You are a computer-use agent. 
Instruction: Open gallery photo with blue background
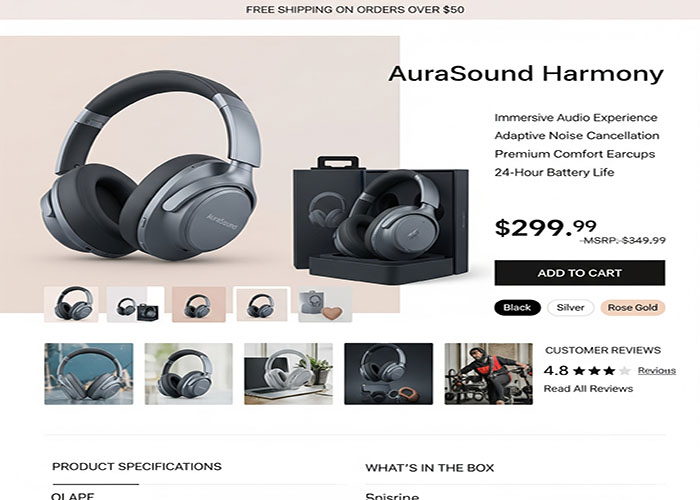pyautogui.click(x=89, y=374)
